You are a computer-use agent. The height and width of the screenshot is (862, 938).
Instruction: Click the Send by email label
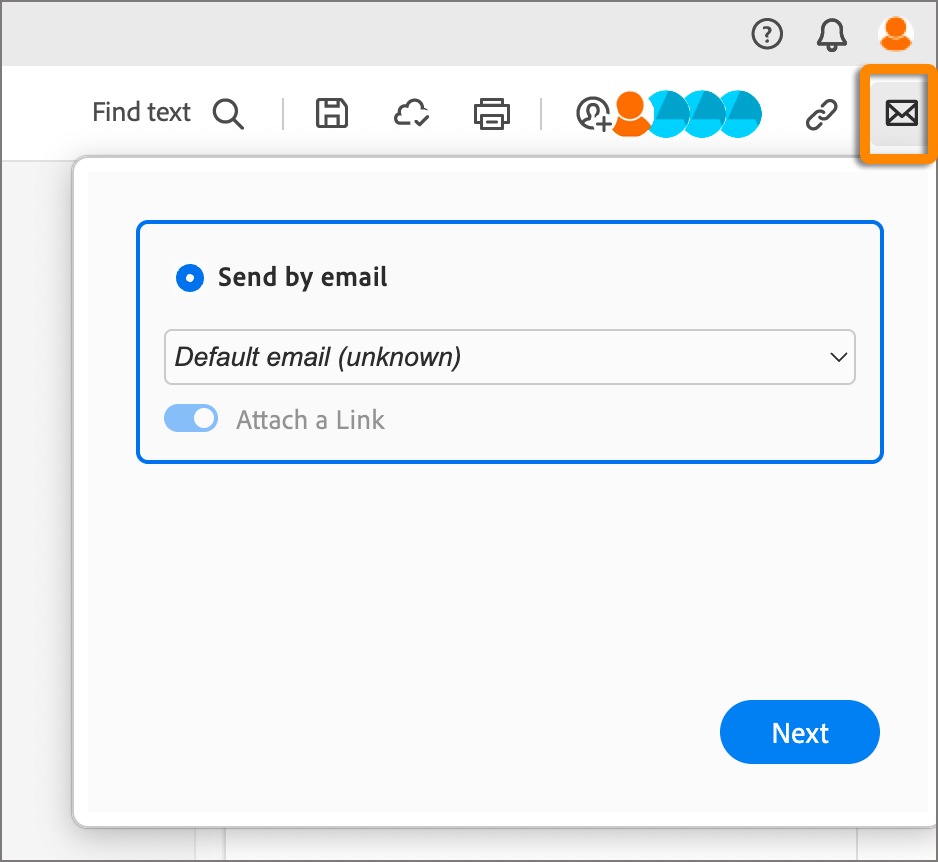302,278
